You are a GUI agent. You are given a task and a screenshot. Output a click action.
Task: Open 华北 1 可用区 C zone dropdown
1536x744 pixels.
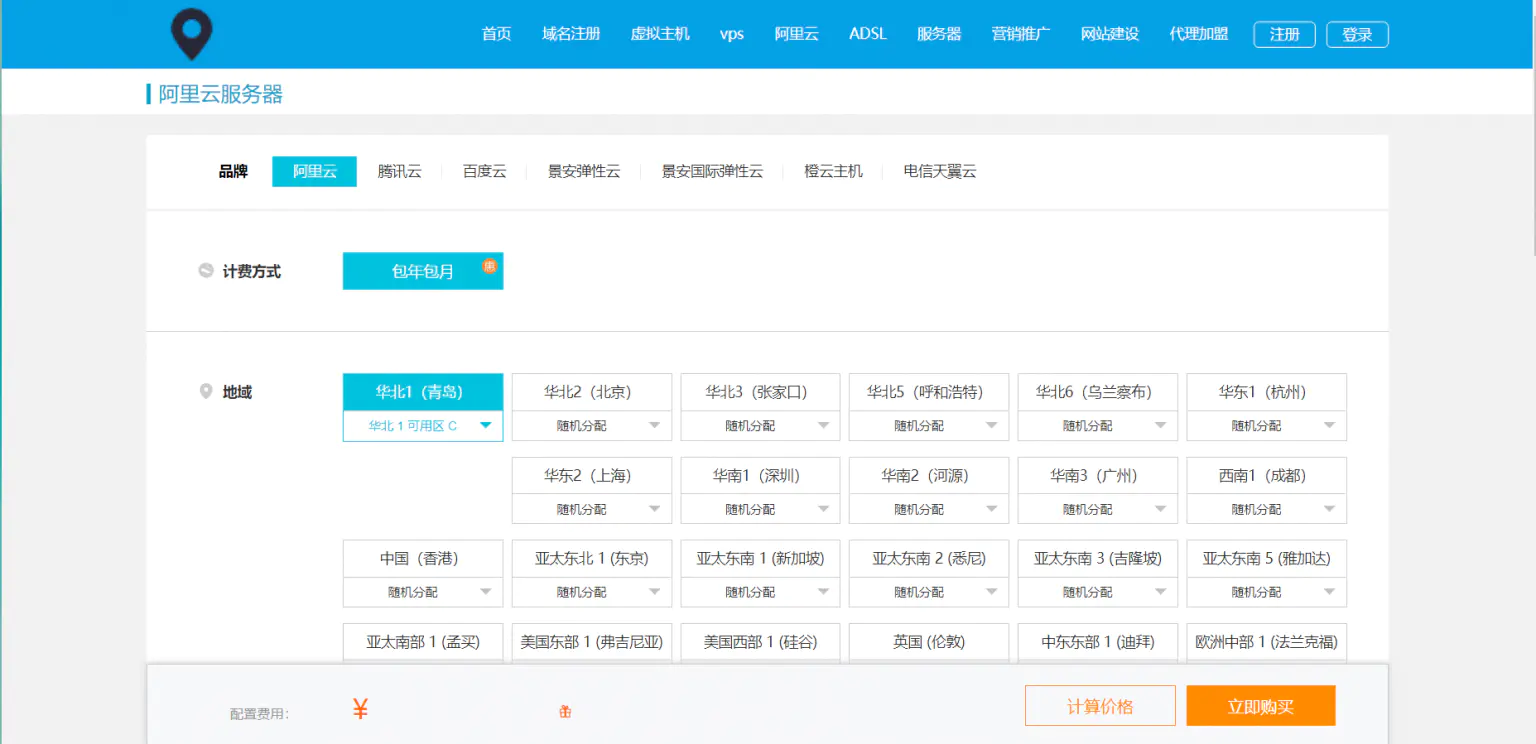coord(423,426)
